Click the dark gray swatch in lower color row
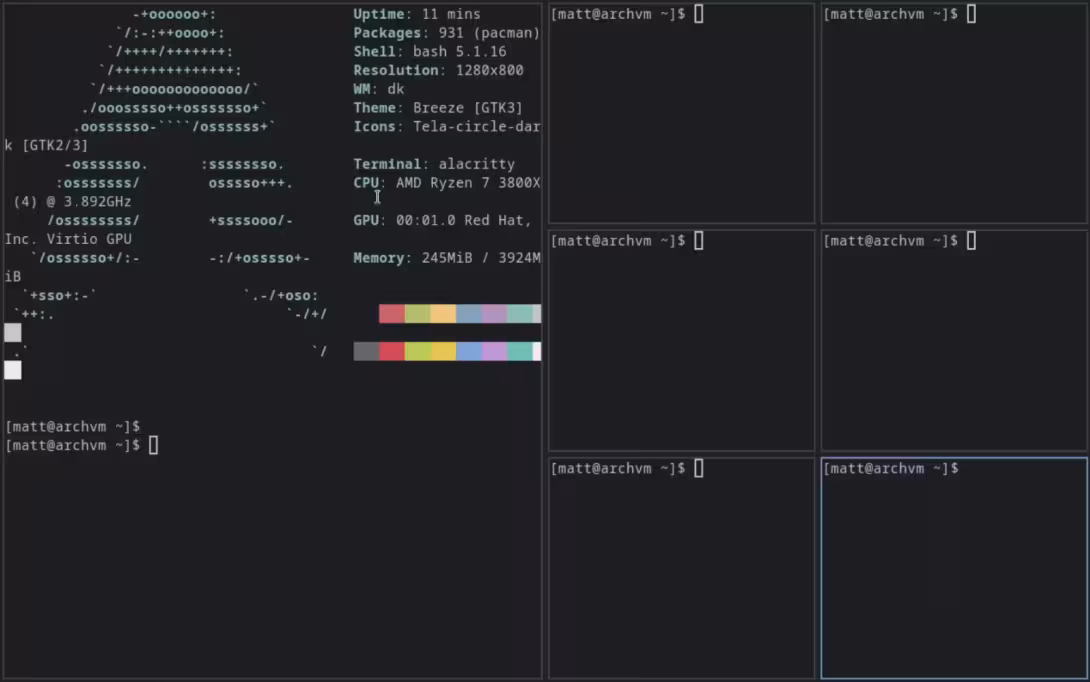The image size is (1090, 682). coord(366,352)
